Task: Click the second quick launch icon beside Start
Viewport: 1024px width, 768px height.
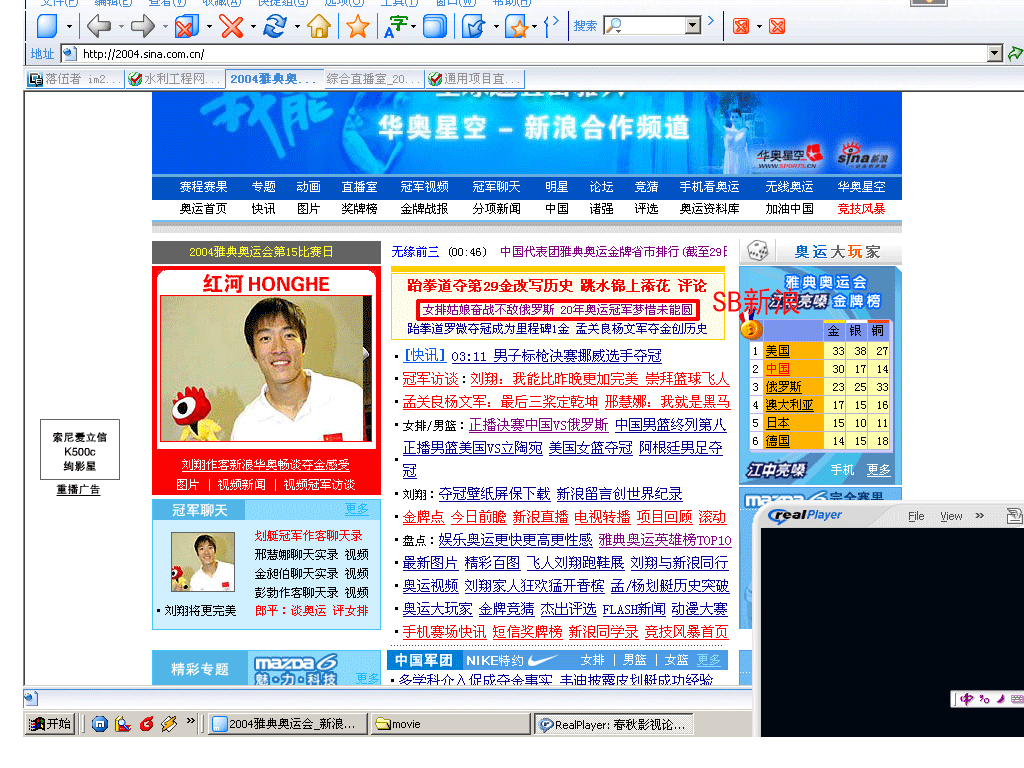Action: (123, 724)
